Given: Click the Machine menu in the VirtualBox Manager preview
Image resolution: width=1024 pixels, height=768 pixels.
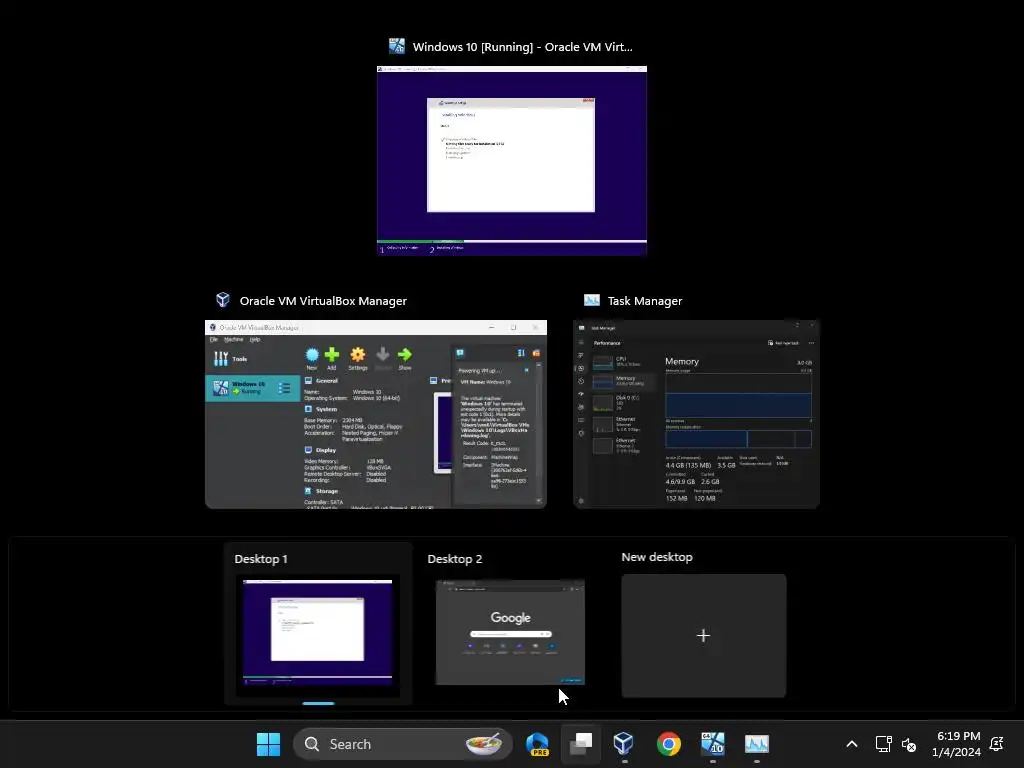Looking at the screenshot, I should point(233,340).
